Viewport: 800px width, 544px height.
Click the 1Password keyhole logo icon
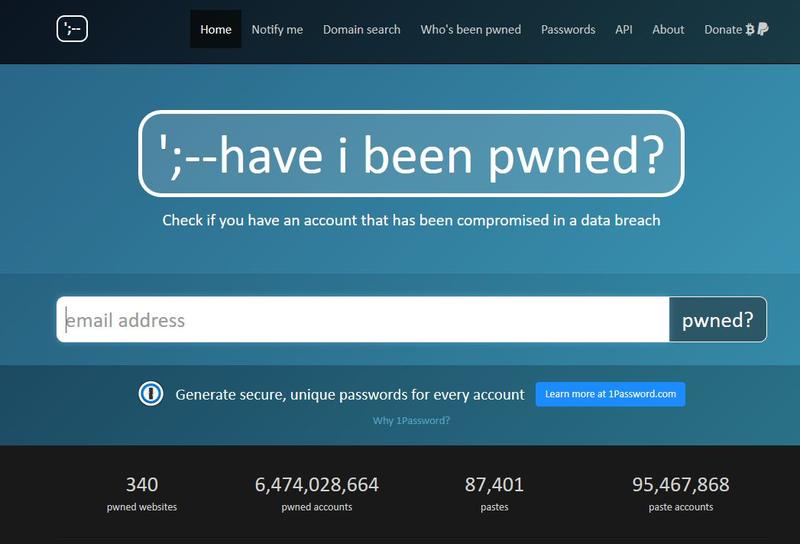[151, 394]
